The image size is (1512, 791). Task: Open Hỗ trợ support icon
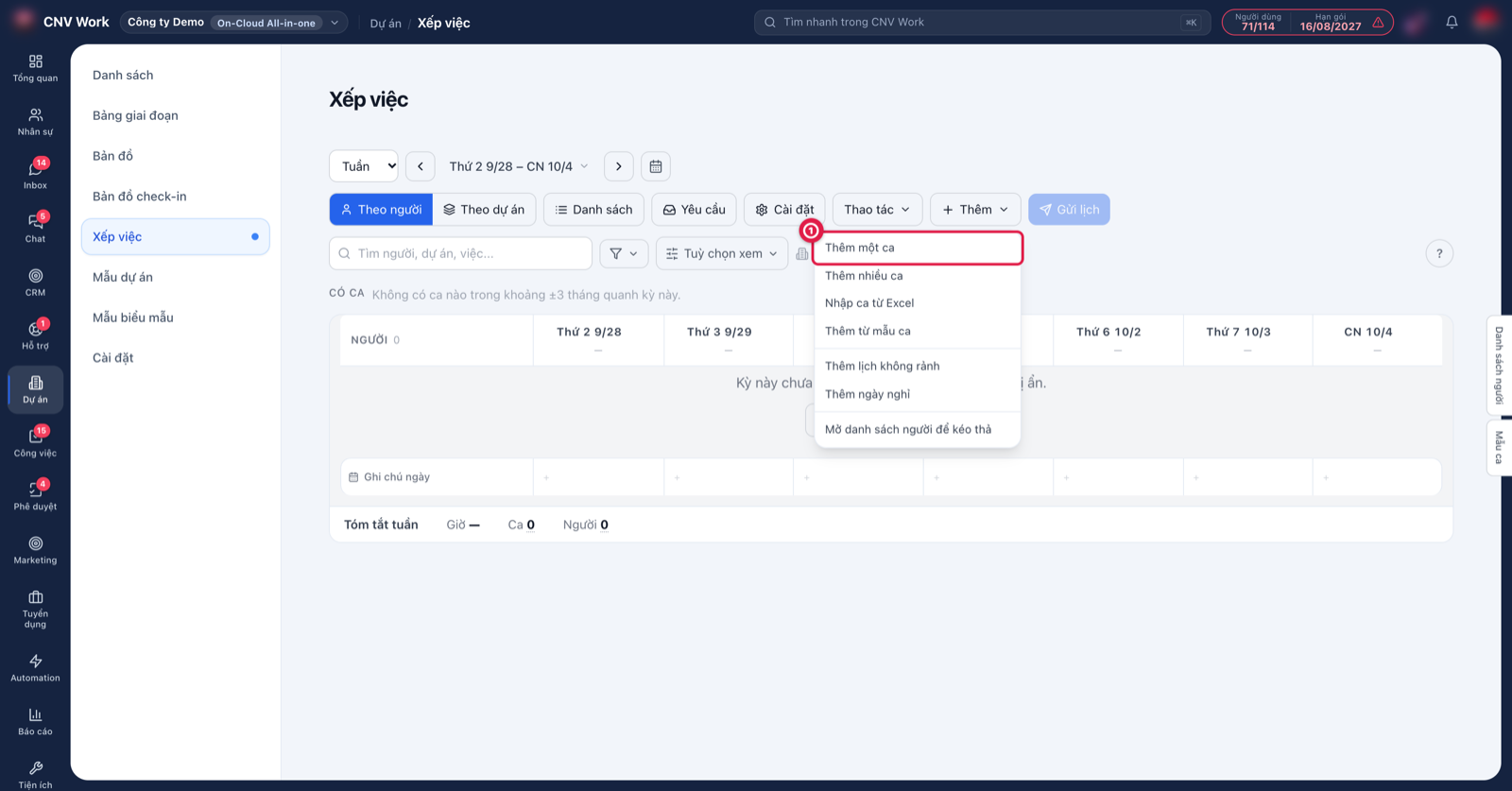35,335
